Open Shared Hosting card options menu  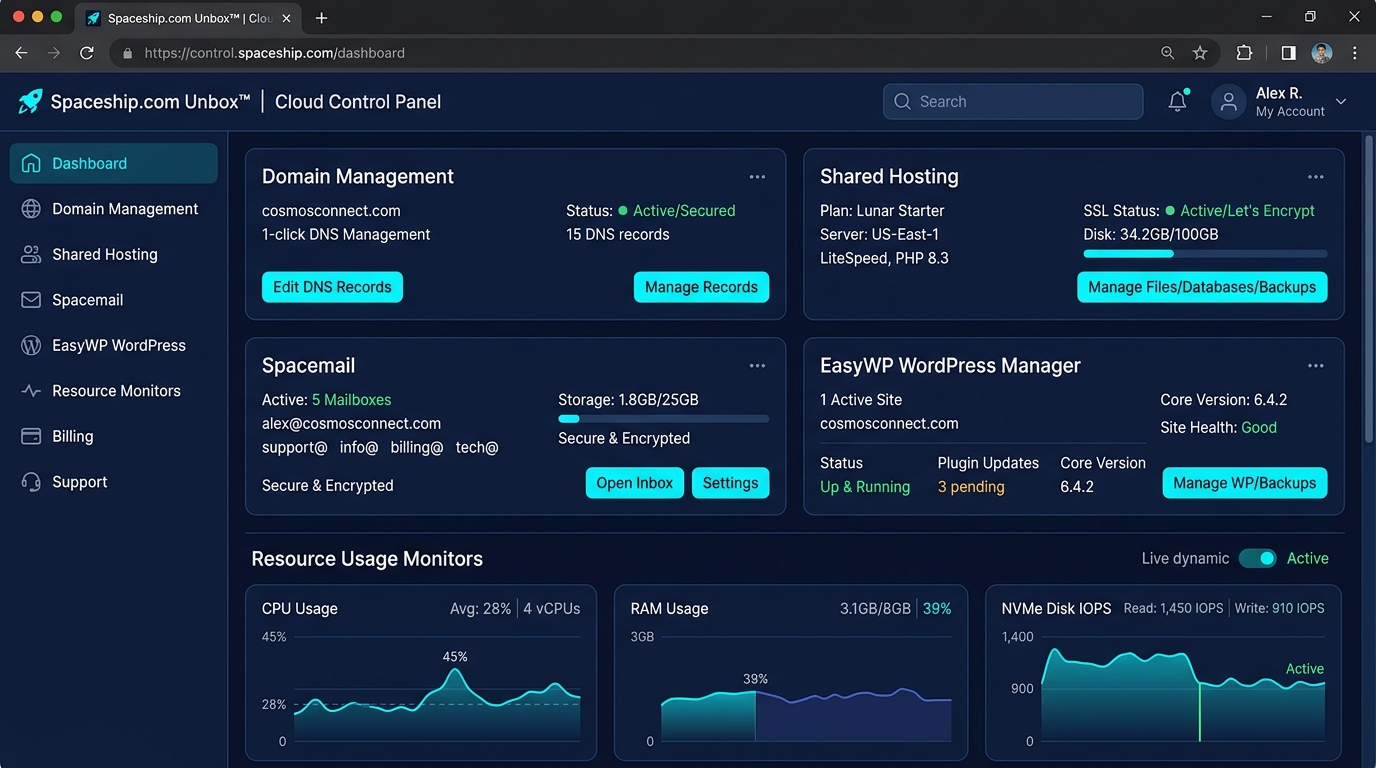pyautogui.click(x=1315, y=177)
